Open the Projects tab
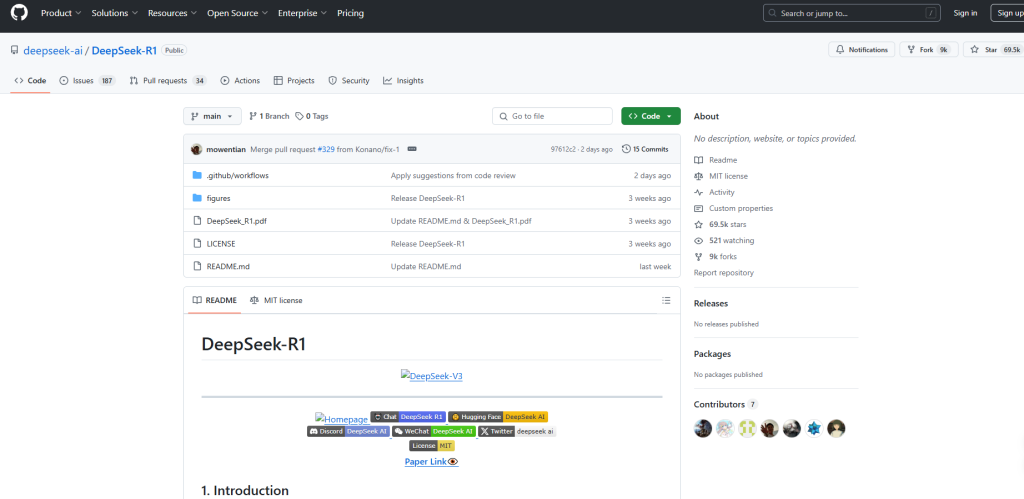The image size is (1024, 499). 294,81
